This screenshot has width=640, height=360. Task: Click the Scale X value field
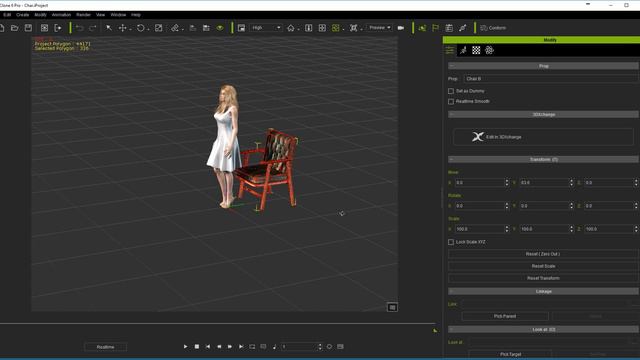(480, 229)
